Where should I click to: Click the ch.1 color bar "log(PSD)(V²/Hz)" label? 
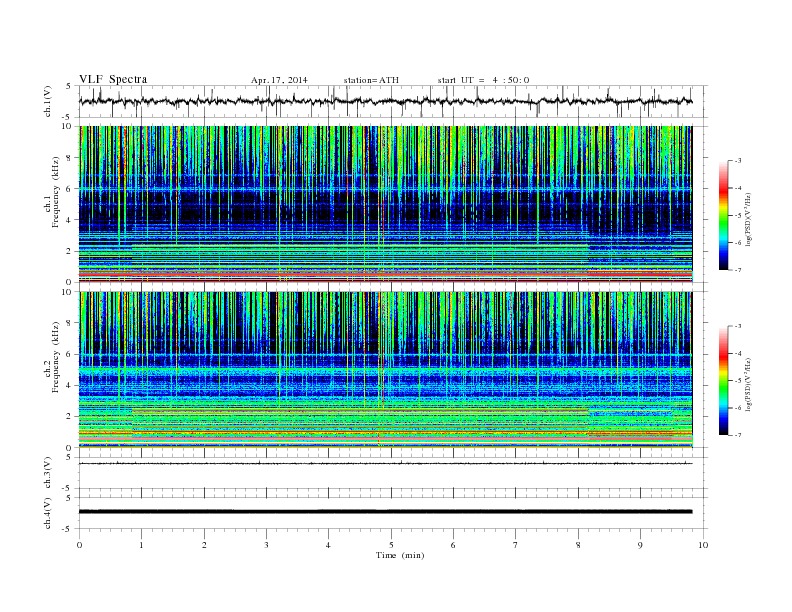pyautogui.click(x=748, y=218)
